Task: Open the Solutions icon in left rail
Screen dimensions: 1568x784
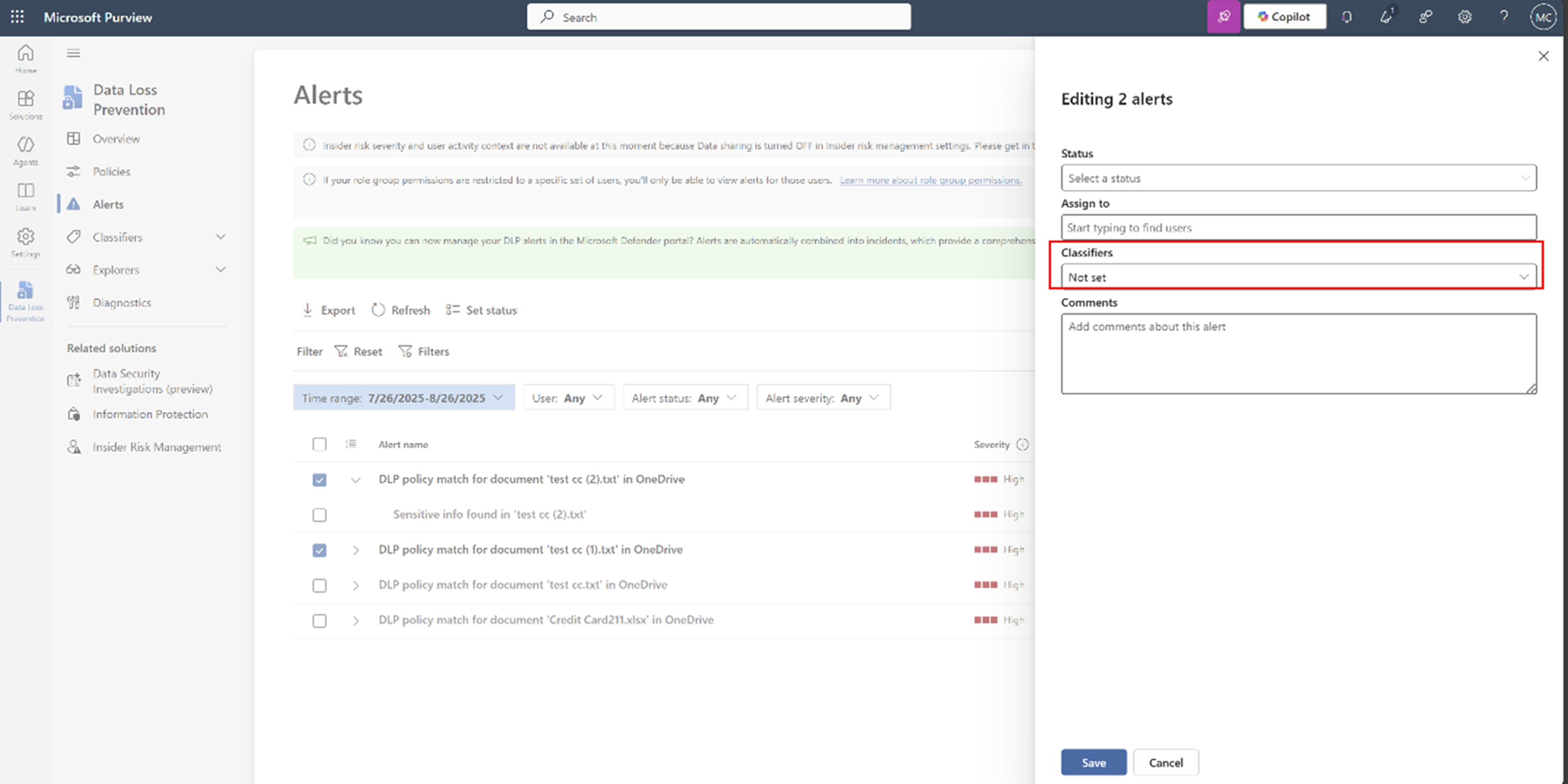Action: point(26,103)
